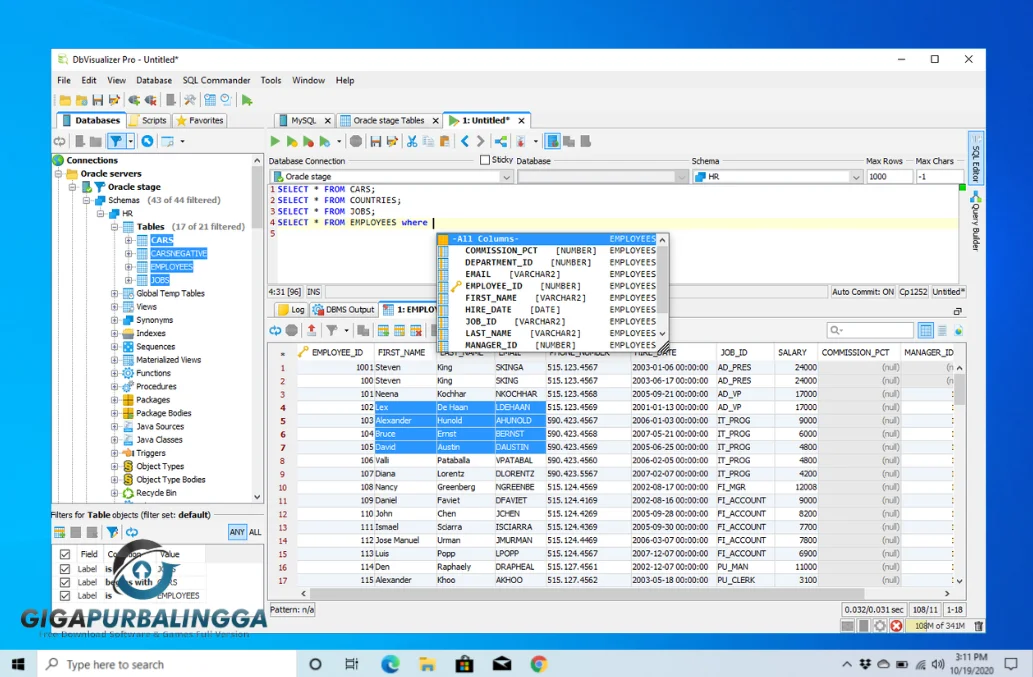
Task: Click the export red arrow icon in result toolbar
Action: (x=312, y=330)
